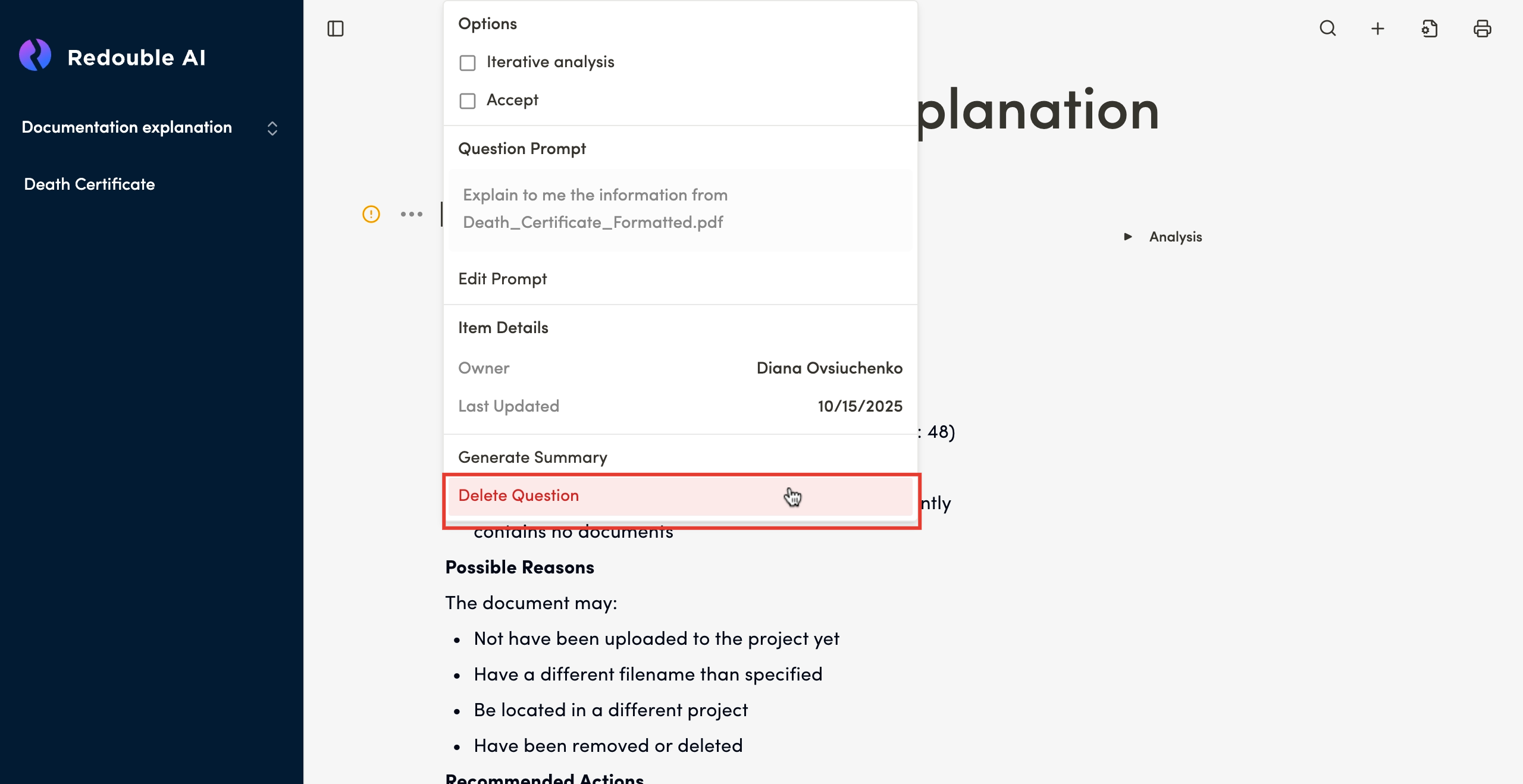Viewport: 1523px width, 784px height.
Task: Enable the Iterative analysis checkbox
Action: (x=468, y=63)
